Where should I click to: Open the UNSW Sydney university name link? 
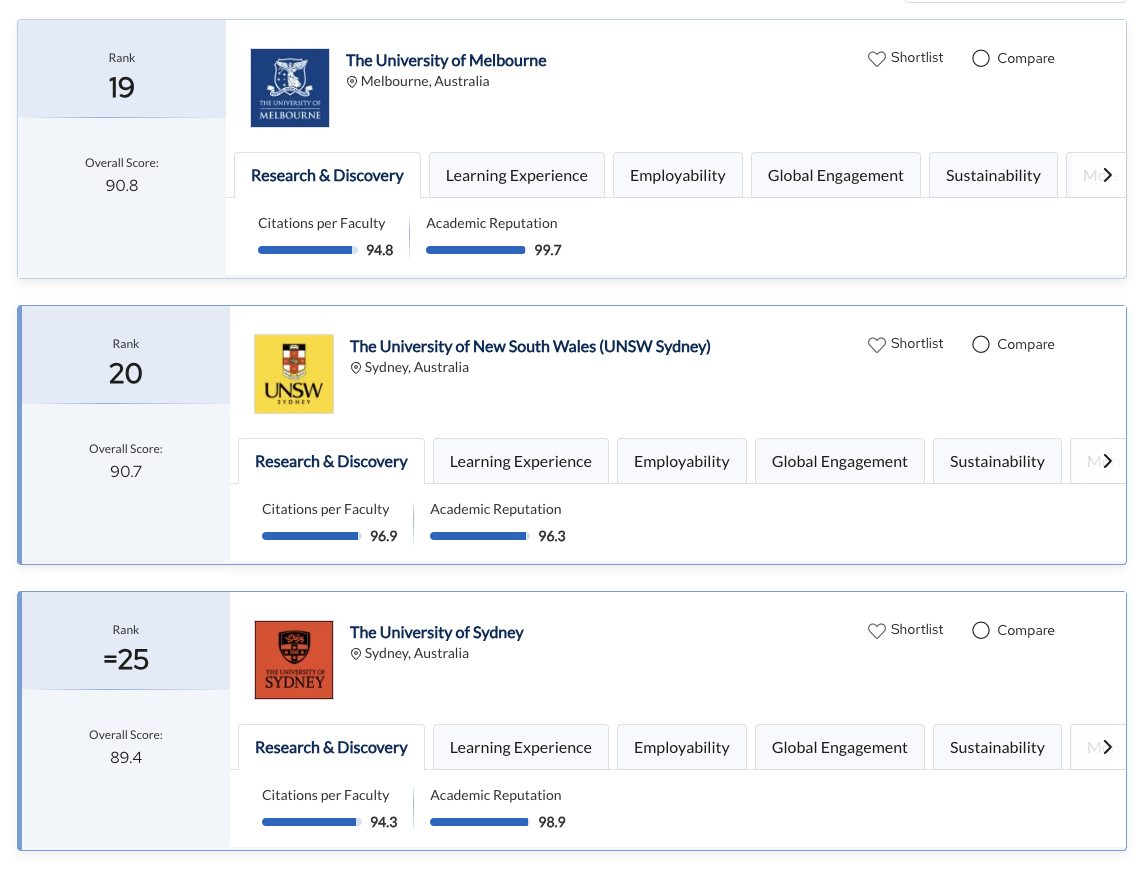(530, 346)
